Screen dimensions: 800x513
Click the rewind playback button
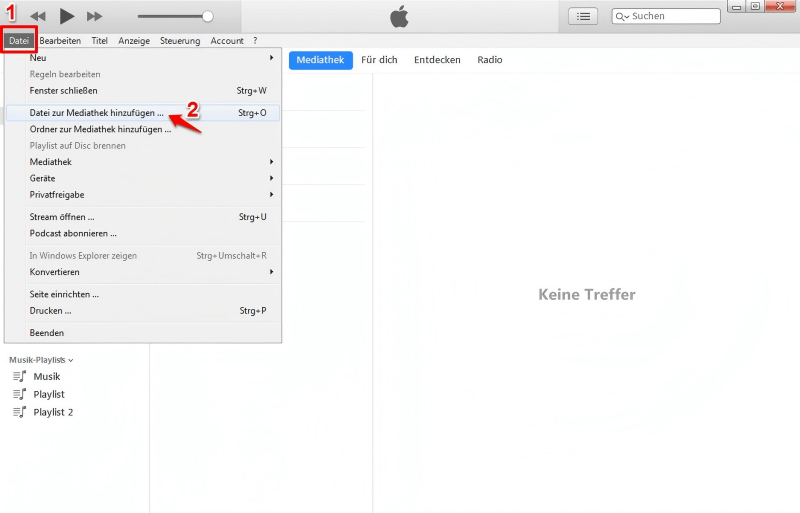coord(38,16)
